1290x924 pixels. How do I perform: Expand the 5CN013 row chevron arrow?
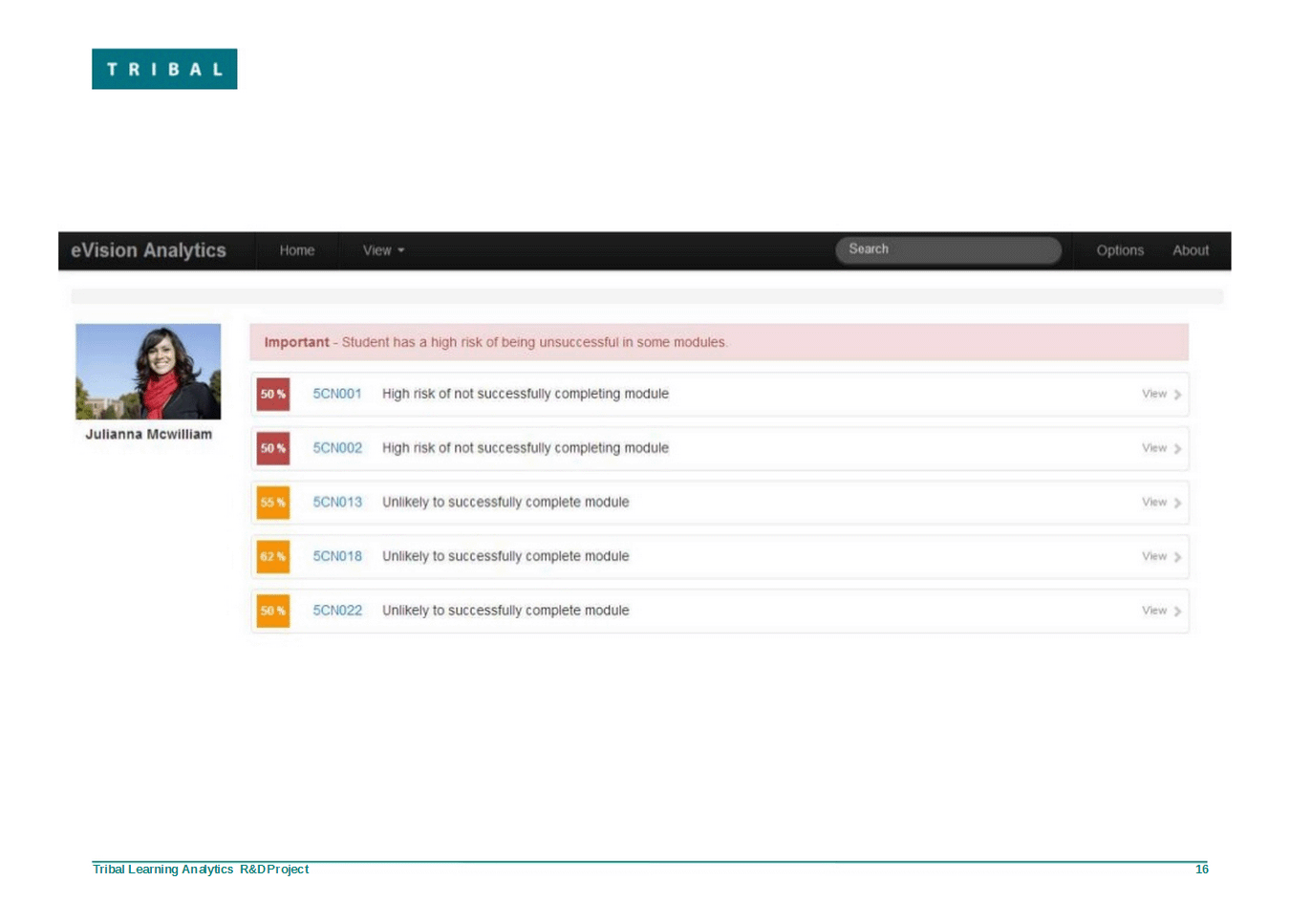pos(1177,503)
